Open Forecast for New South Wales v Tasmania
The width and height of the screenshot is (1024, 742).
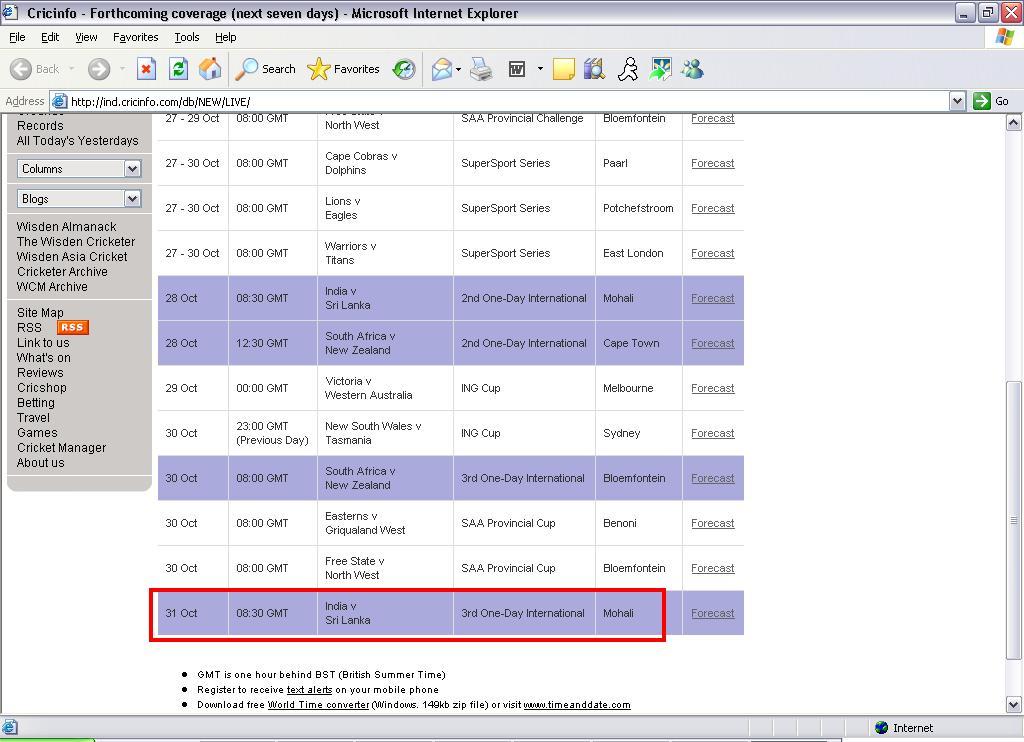[712, 433]
